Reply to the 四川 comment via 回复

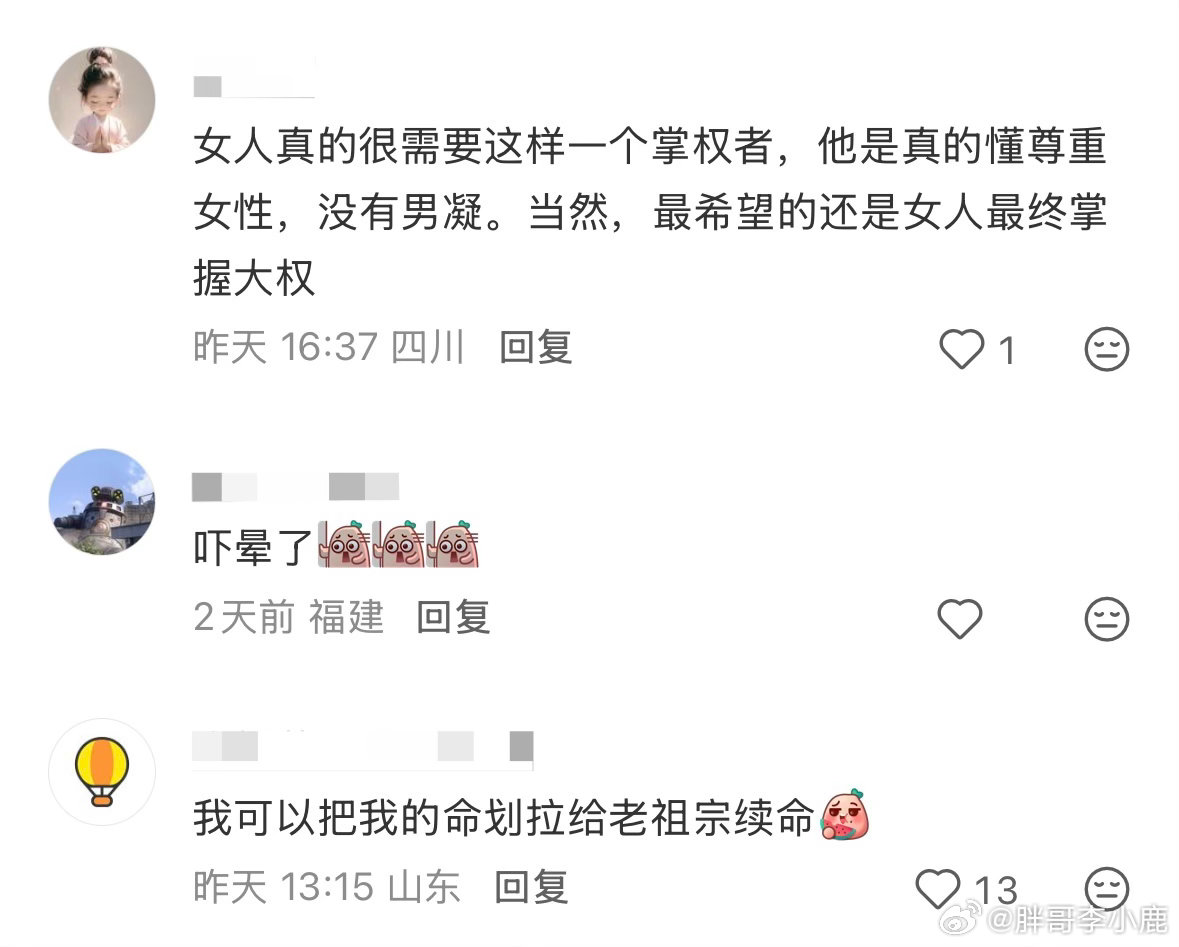coord(536,348)
